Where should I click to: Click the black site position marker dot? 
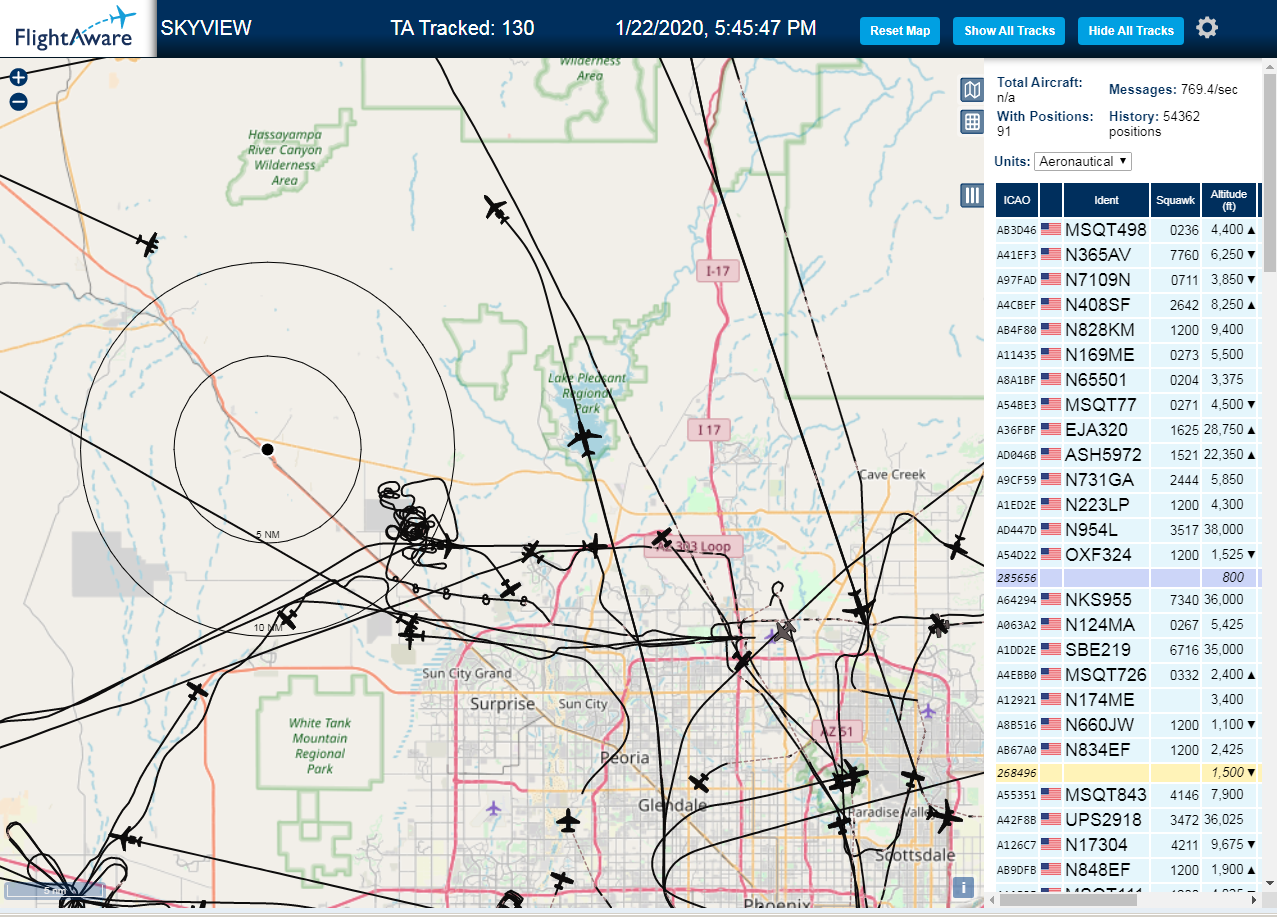pyautogui.click(x=267, y=450)
